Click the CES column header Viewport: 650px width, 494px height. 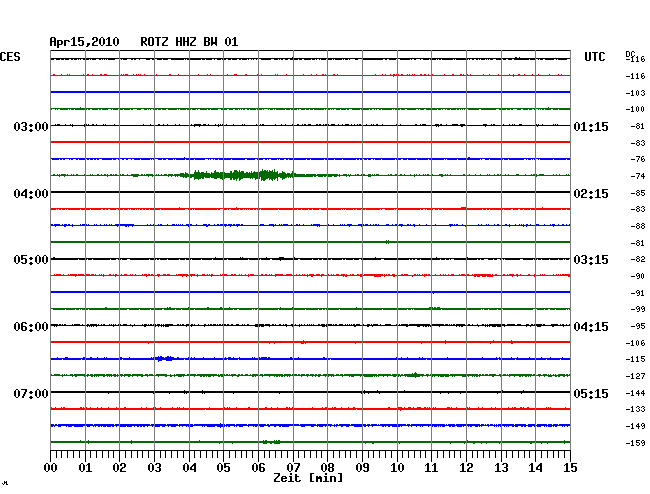[x=10, y=57]
